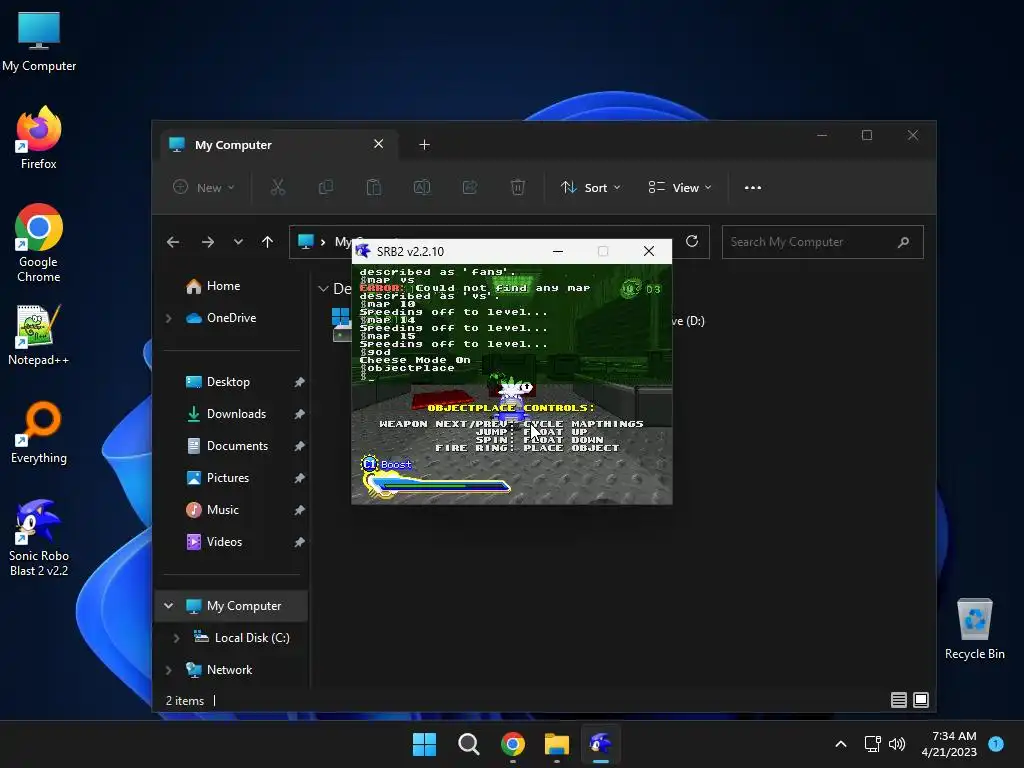
Task: Minimize the SRB2 game window
Action: pyautogui.click(x=558, y=251)
